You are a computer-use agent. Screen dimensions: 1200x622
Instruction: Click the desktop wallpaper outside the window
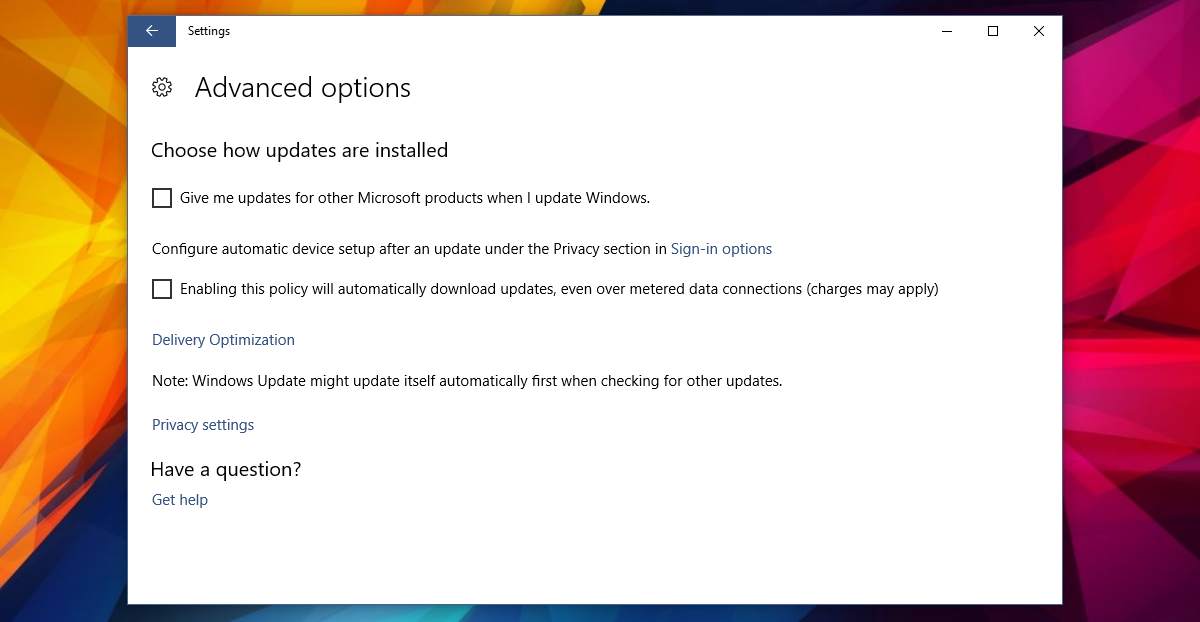pyautogui.click(x=1130, y=300)
